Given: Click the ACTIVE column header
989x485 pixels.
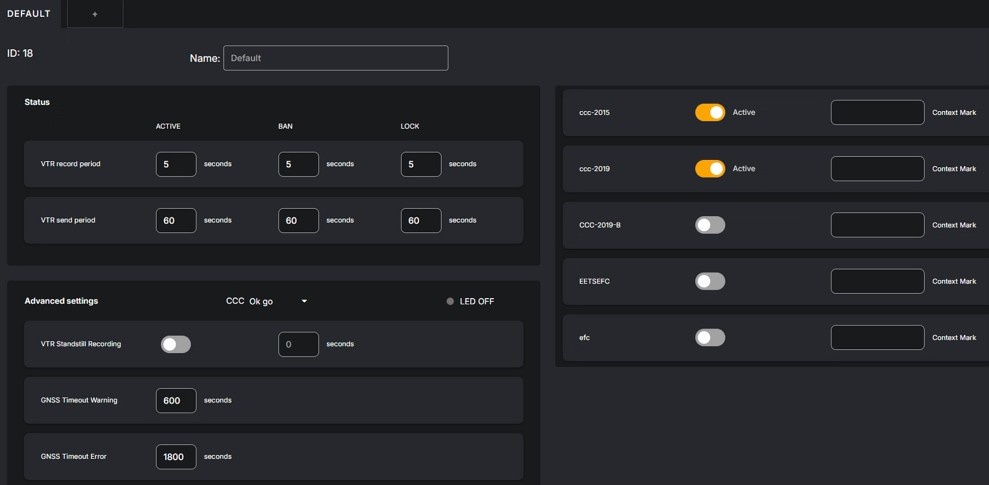Looking at the screenshot, I should tap(168, 126).
